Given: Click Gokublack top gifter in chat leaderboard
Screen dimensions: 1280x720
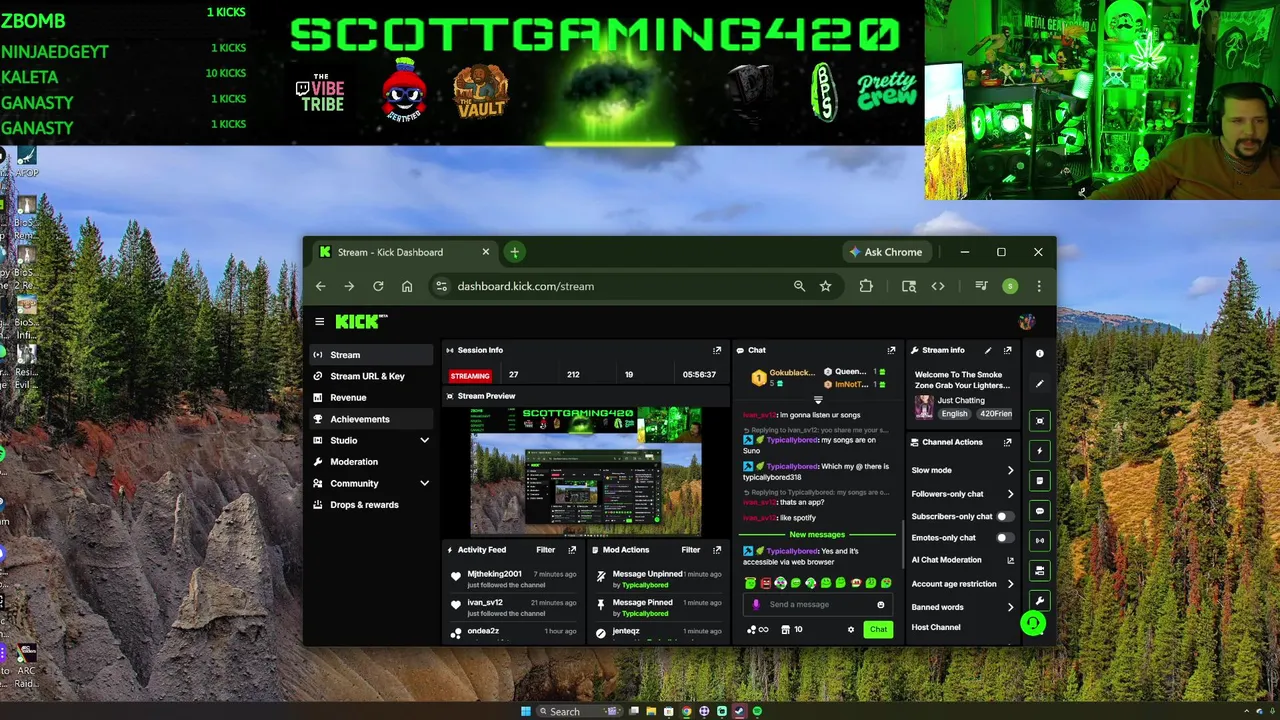Looking at the screenshot, I should (784, 377).
